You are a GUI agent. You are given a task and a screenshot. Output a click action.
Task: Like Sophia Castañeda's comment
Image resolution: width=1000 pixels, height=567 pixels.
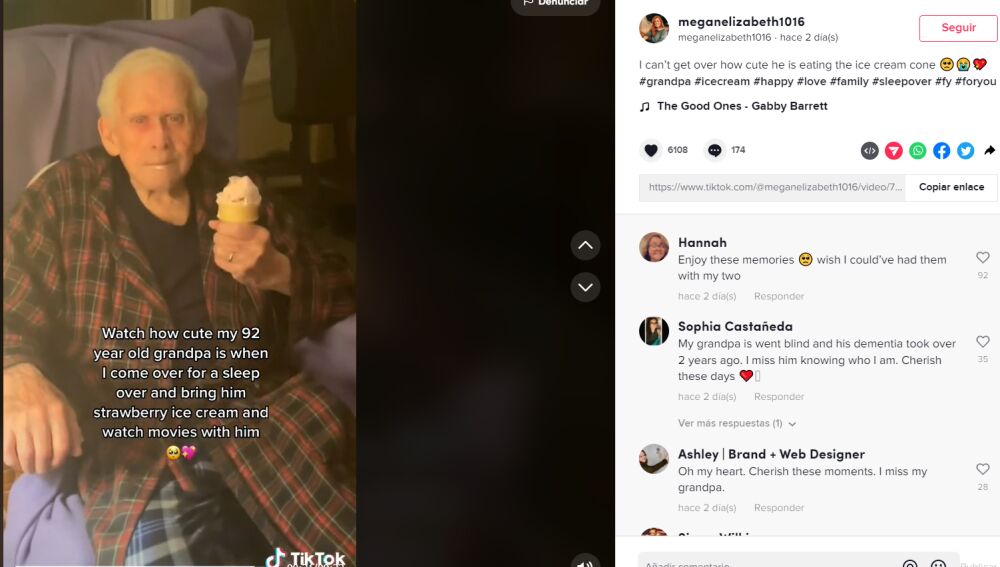[983, 341]
